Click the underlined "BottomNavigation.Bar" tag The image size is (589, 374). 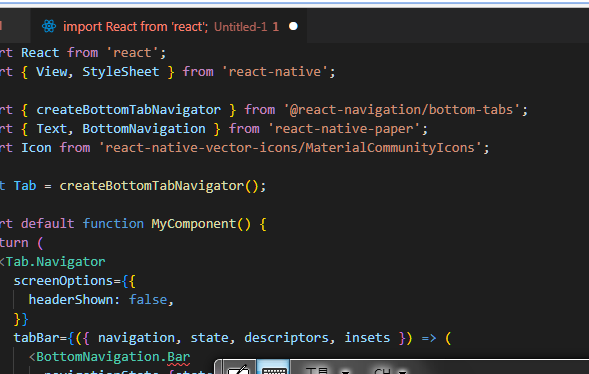(113, 357)
